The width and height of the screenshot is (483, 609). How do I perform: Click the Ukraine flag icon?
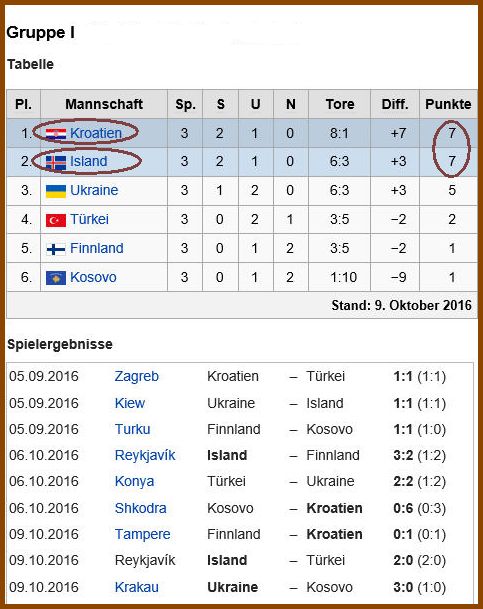tap(56, 191)
